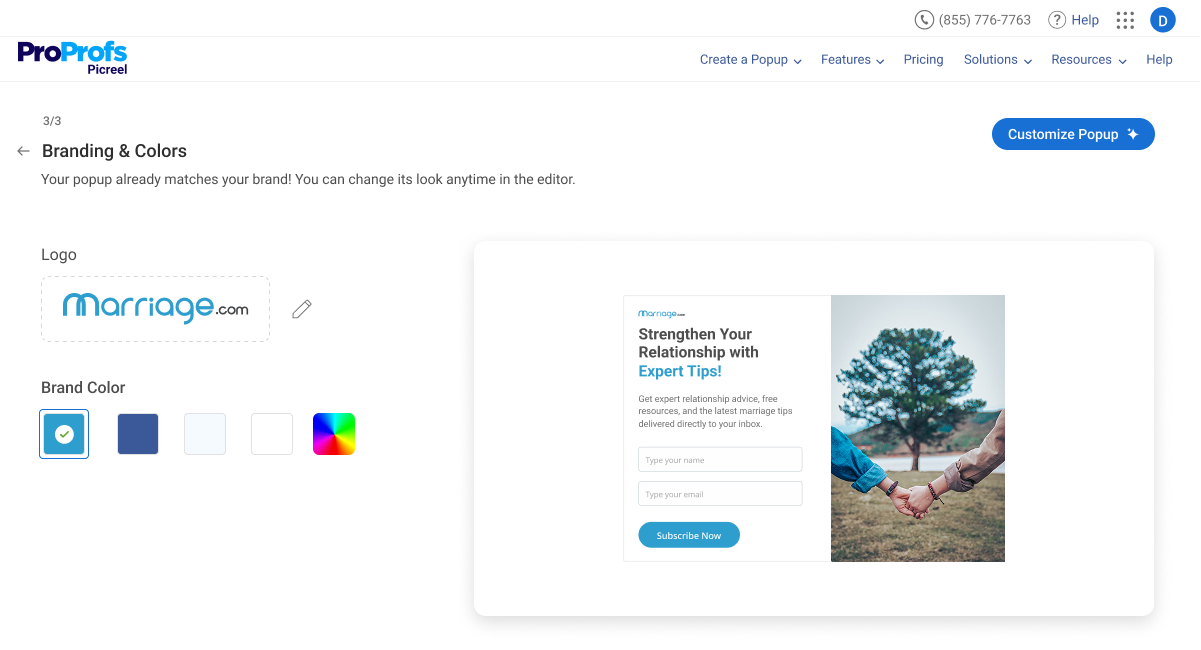
Task: Open the Solutions dropdown menu
Action: point(997,60)
